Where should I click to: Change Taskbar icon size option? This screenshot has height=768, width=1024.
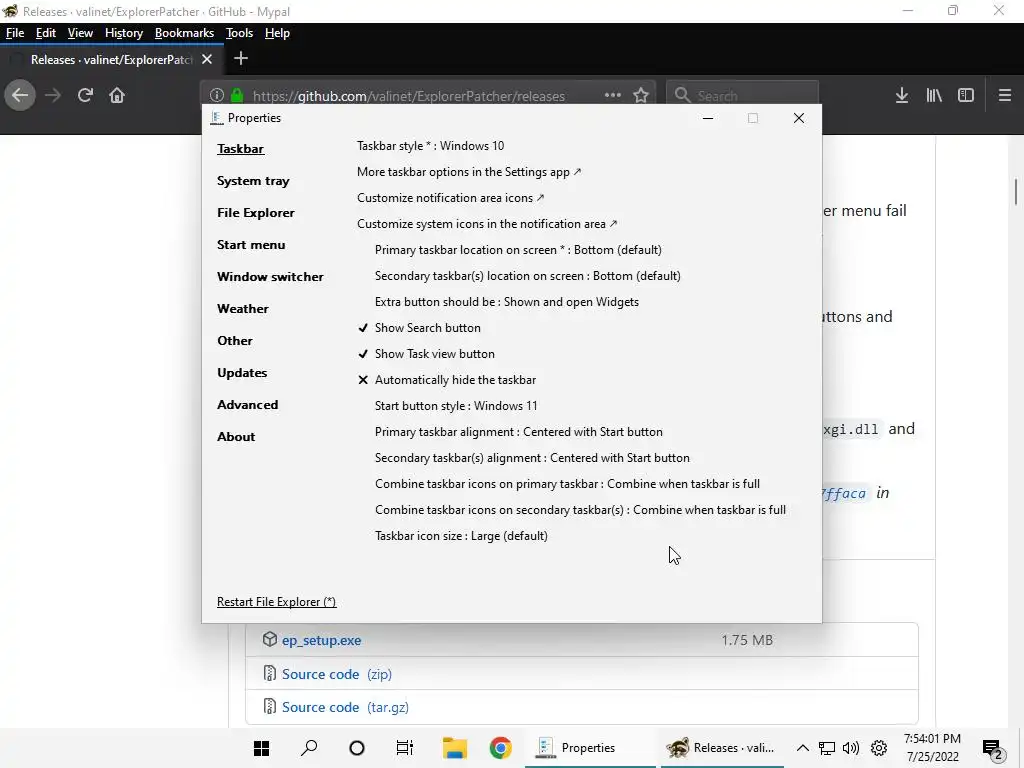[x=461, y=536]
